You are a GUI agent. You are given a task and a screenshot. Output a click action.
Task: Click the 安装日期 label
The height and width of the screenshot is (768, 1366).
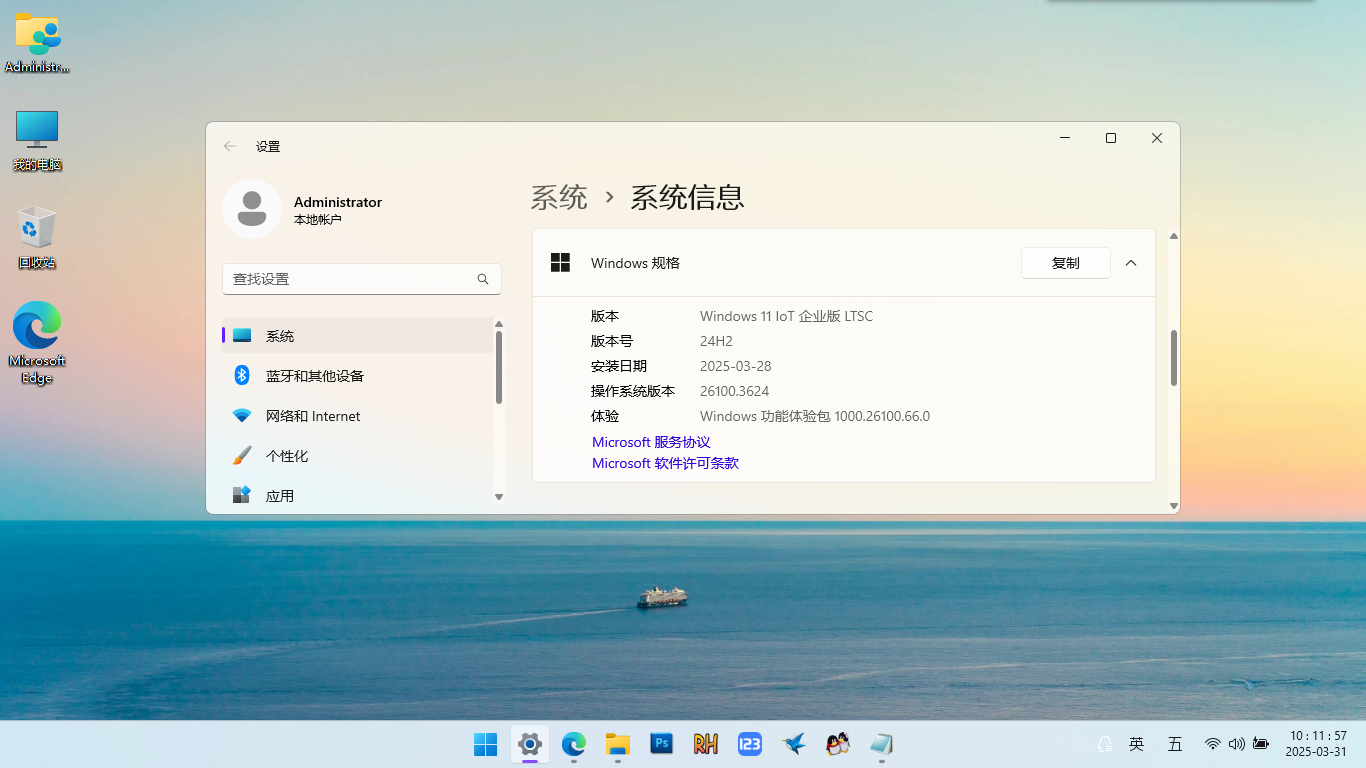(x=619, y=366)
